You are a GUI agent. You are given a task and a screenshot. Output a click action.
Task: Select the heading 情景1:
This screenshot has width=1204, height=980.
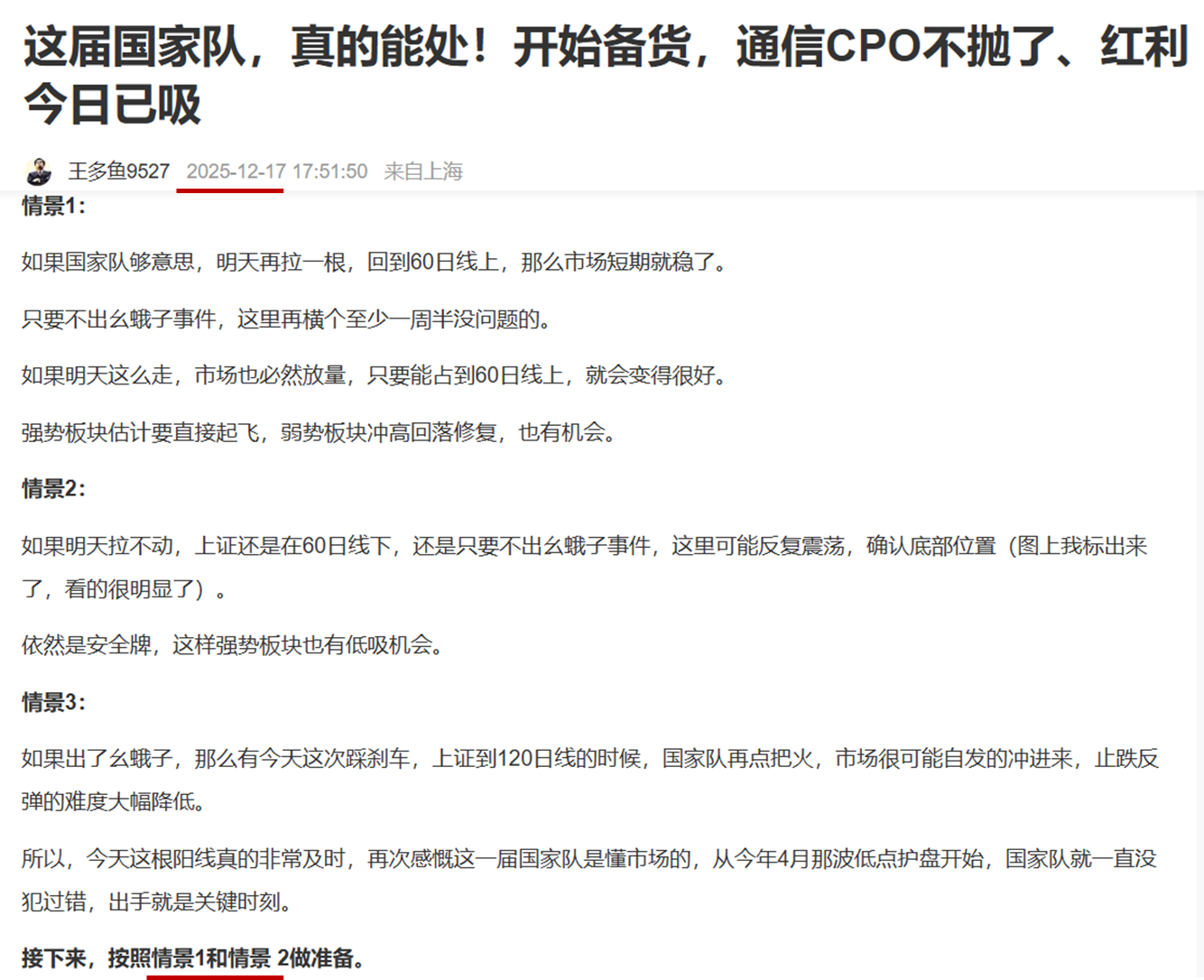(x=53, y=206)
